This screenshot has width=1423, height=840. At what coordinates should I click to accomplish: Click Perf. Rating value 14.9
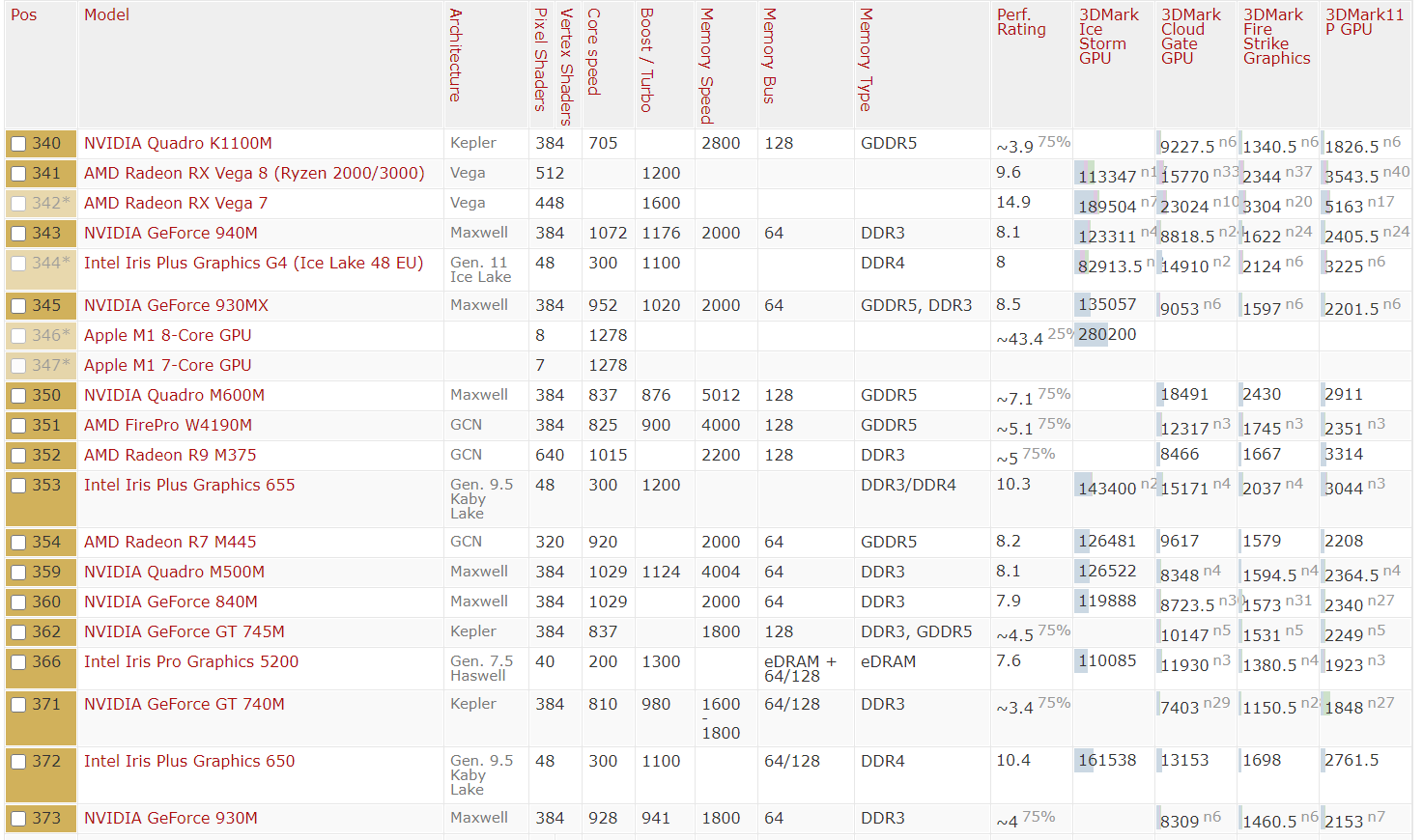pyautogui.click(x=1013, y=202)
